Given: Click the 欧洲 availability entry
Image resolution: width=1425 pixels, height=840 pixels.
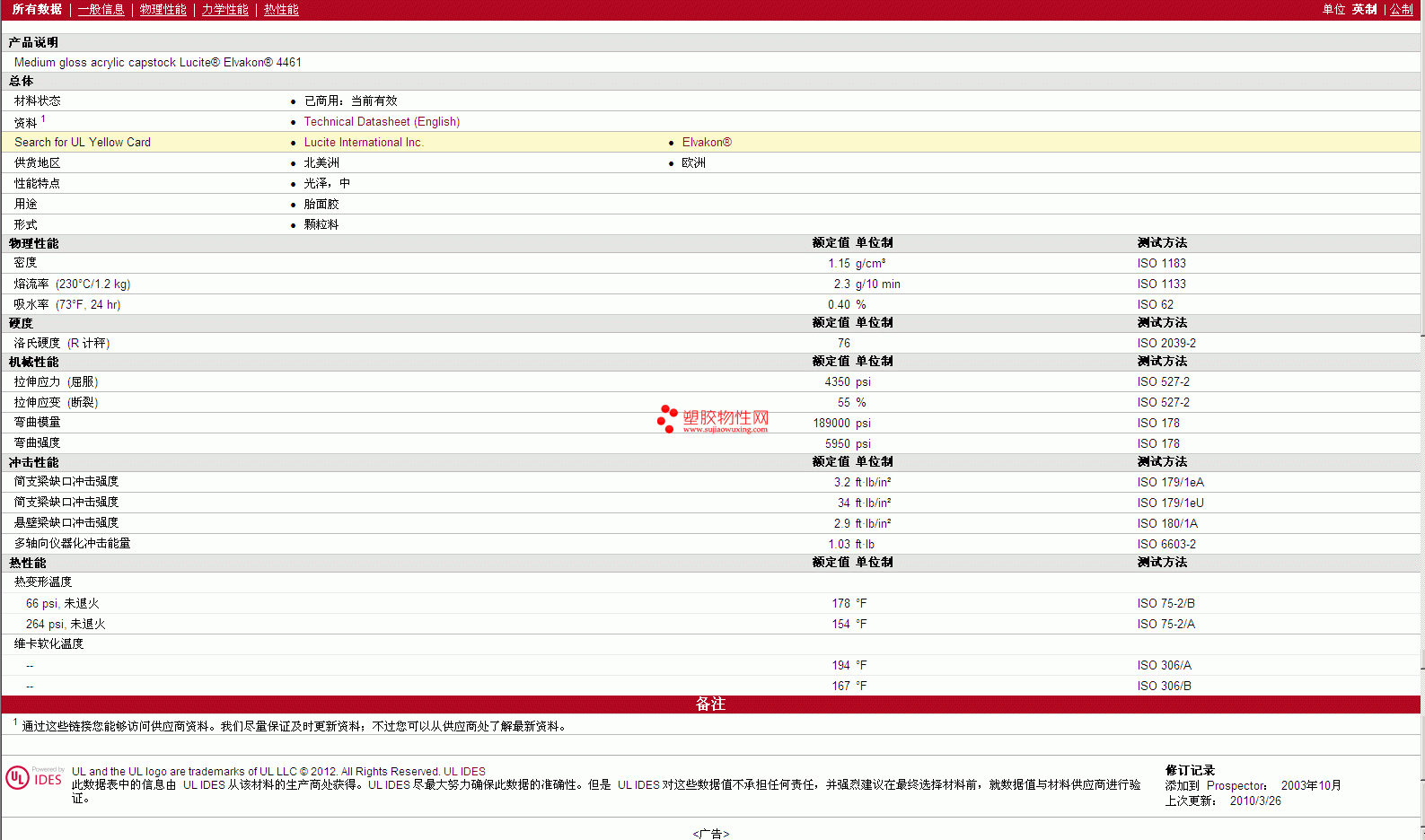Looking at the screenshot, I should coord(693,163).
